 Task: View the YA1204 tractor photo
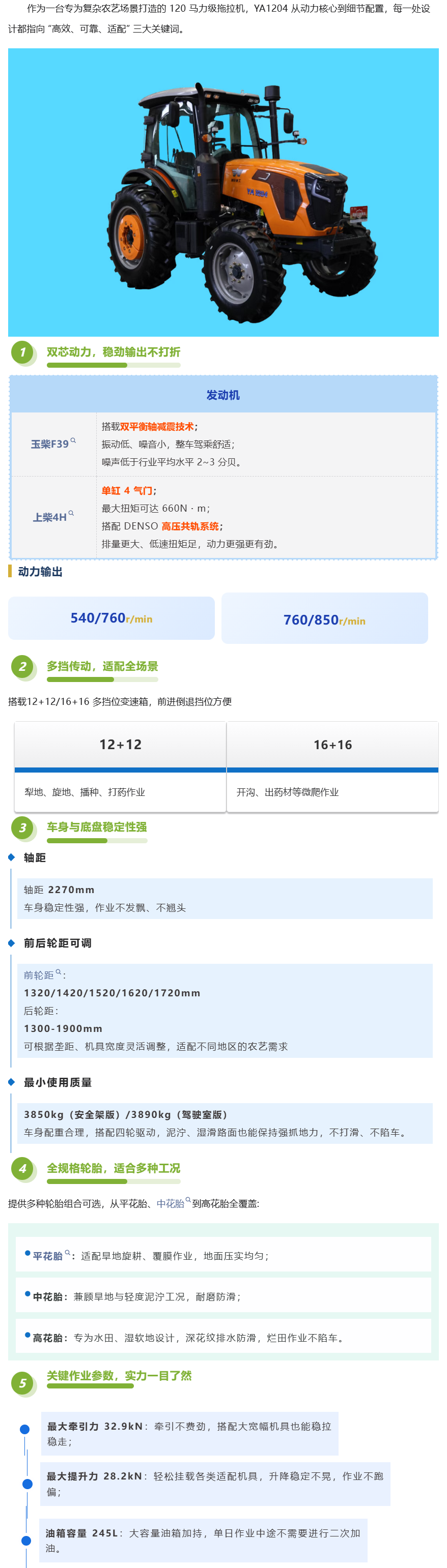click(x=223, y=192)
